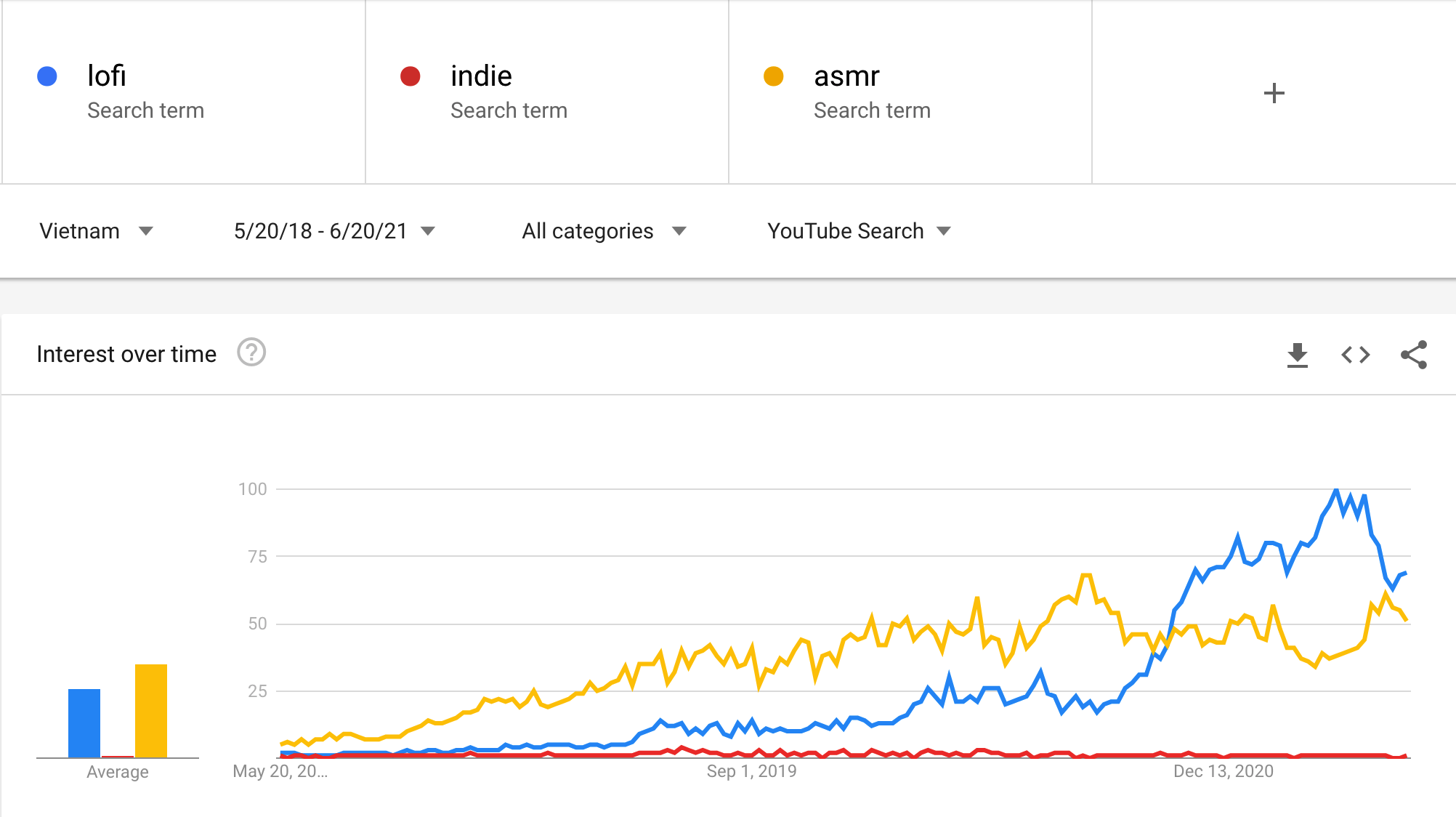Edit the indie search term
This screenshot has height=817, width=1456.
click(x=481, y=76)
